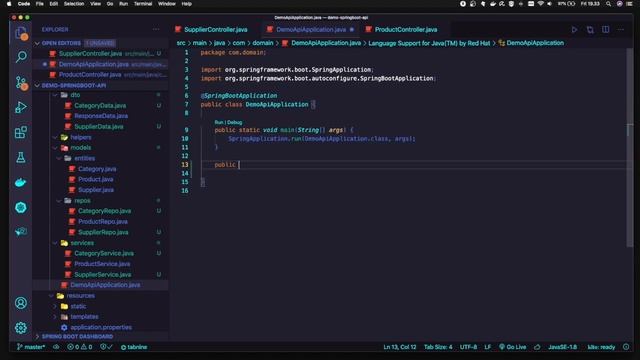Click UTF-8 encoding in status bar
This screenshot has height=360, width=640.
[x=468, y=347]
